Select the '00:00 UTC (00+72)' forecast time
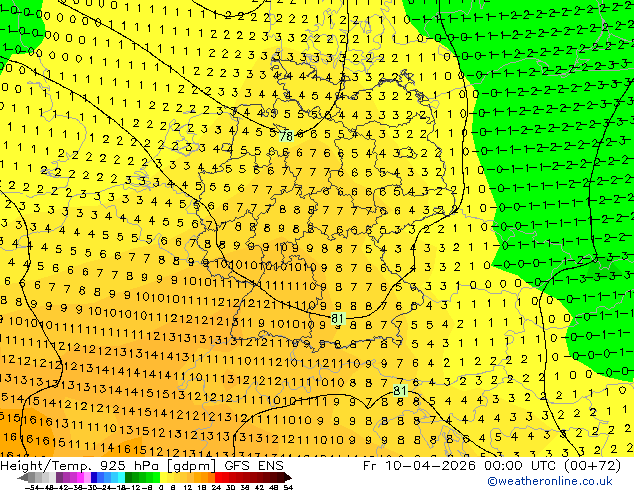This screenshot has width=634, height=490. [552, 466]
